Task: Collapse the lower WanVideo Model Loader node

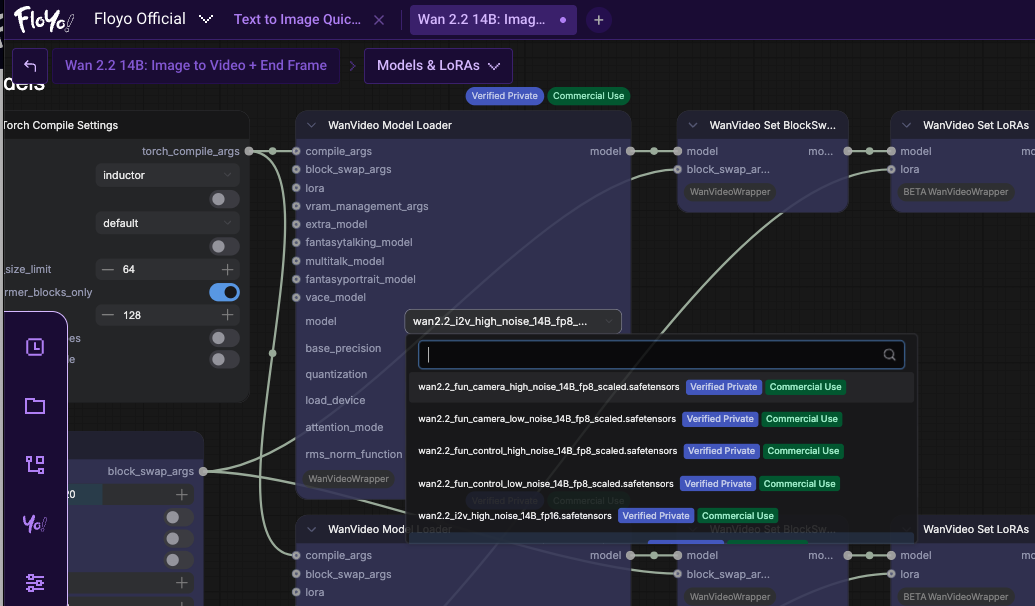Action: [312, 529]
